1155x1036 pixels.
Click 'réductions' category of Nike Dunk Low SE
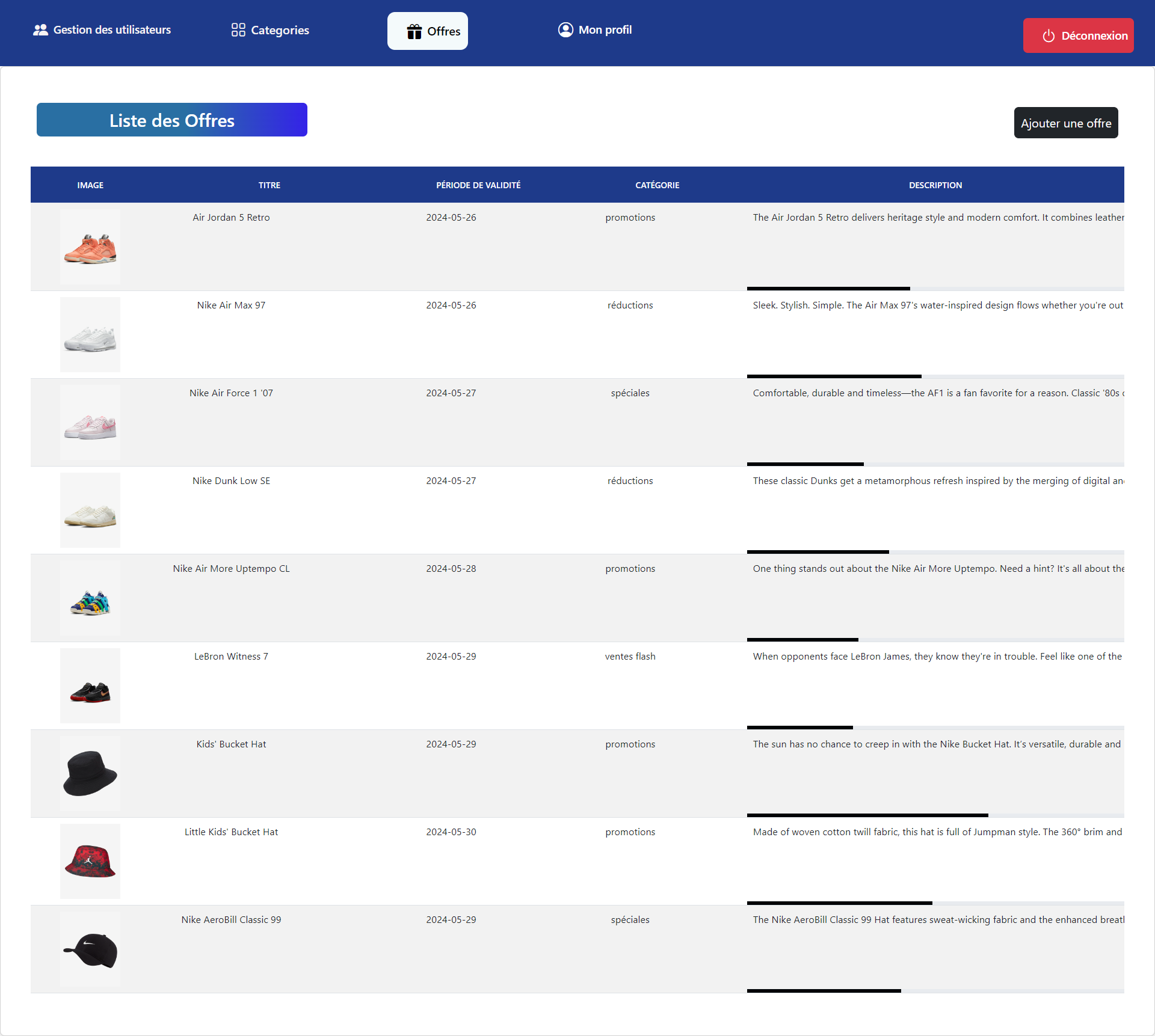[x=630, y=481]
